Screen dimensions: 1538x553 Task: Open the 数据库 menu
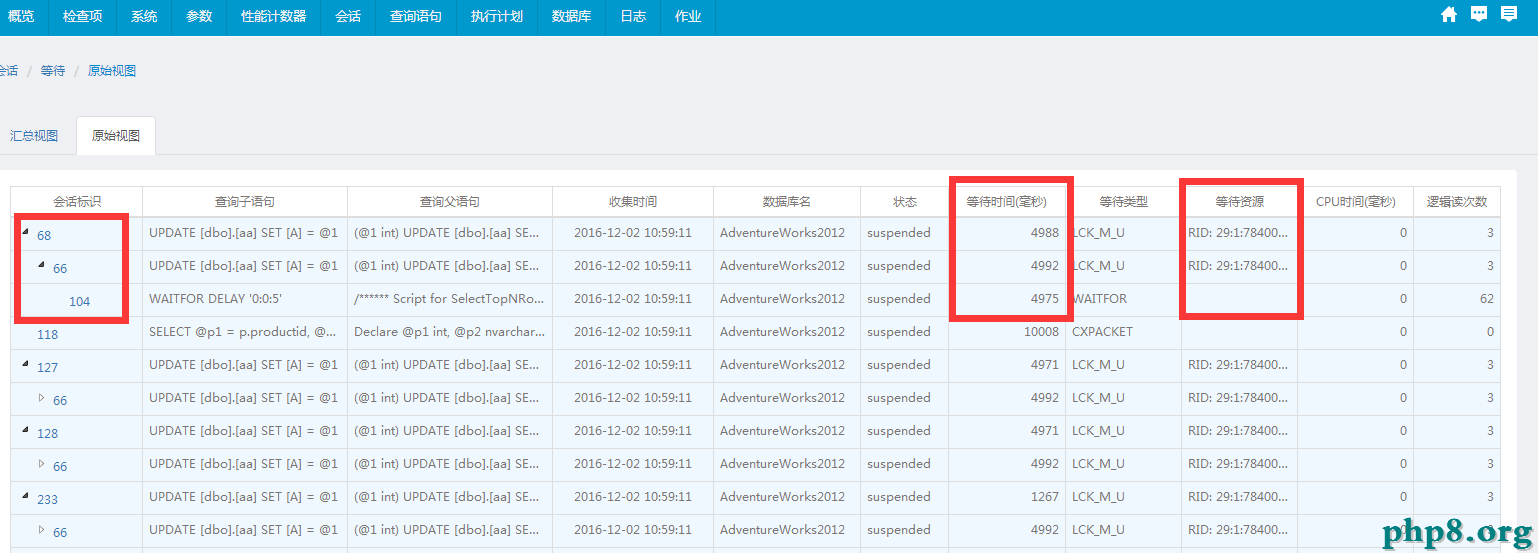point(571,17)
